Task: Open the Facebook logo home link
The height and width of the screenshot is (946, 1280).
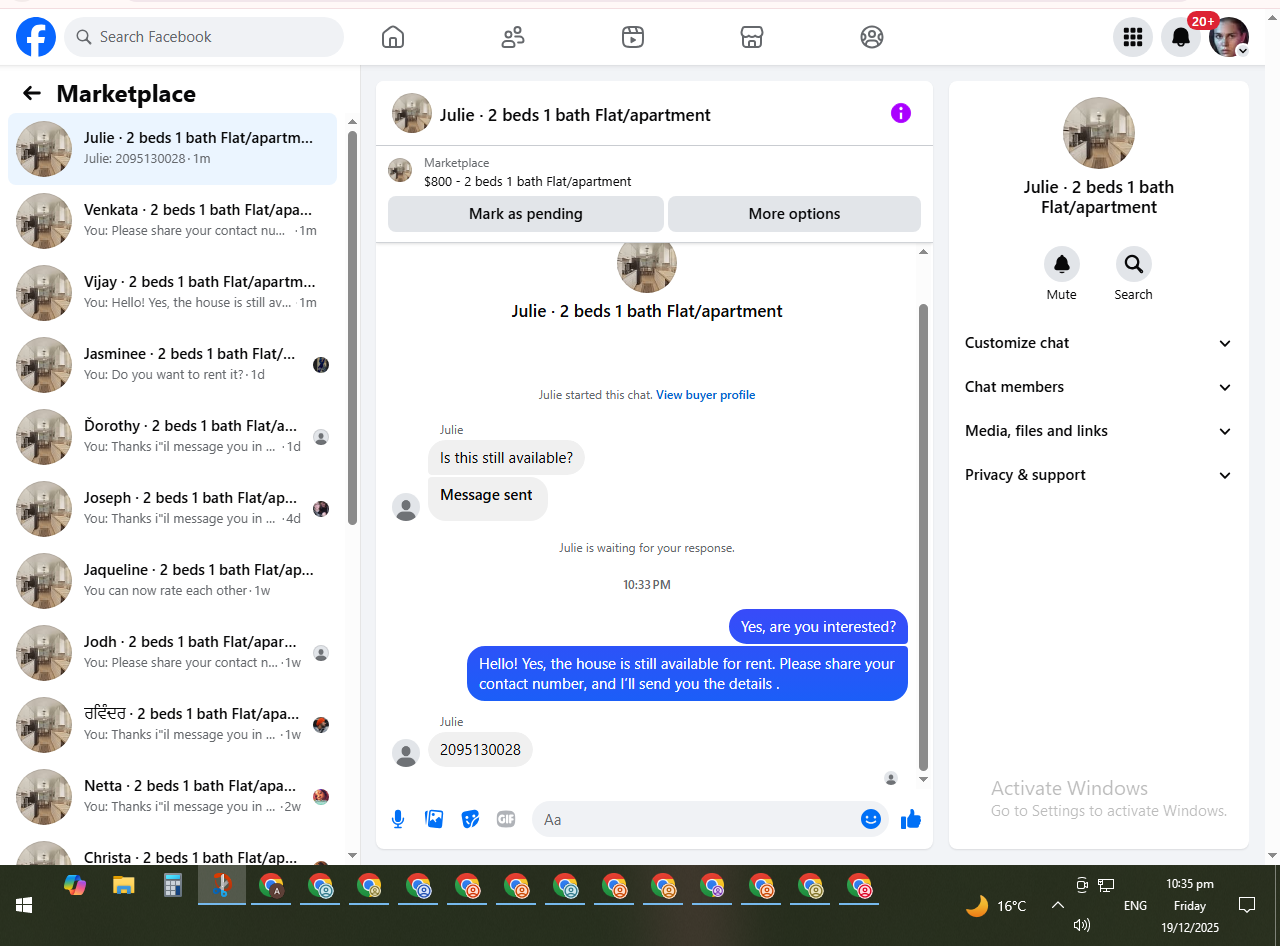Action: coord(36,37)
